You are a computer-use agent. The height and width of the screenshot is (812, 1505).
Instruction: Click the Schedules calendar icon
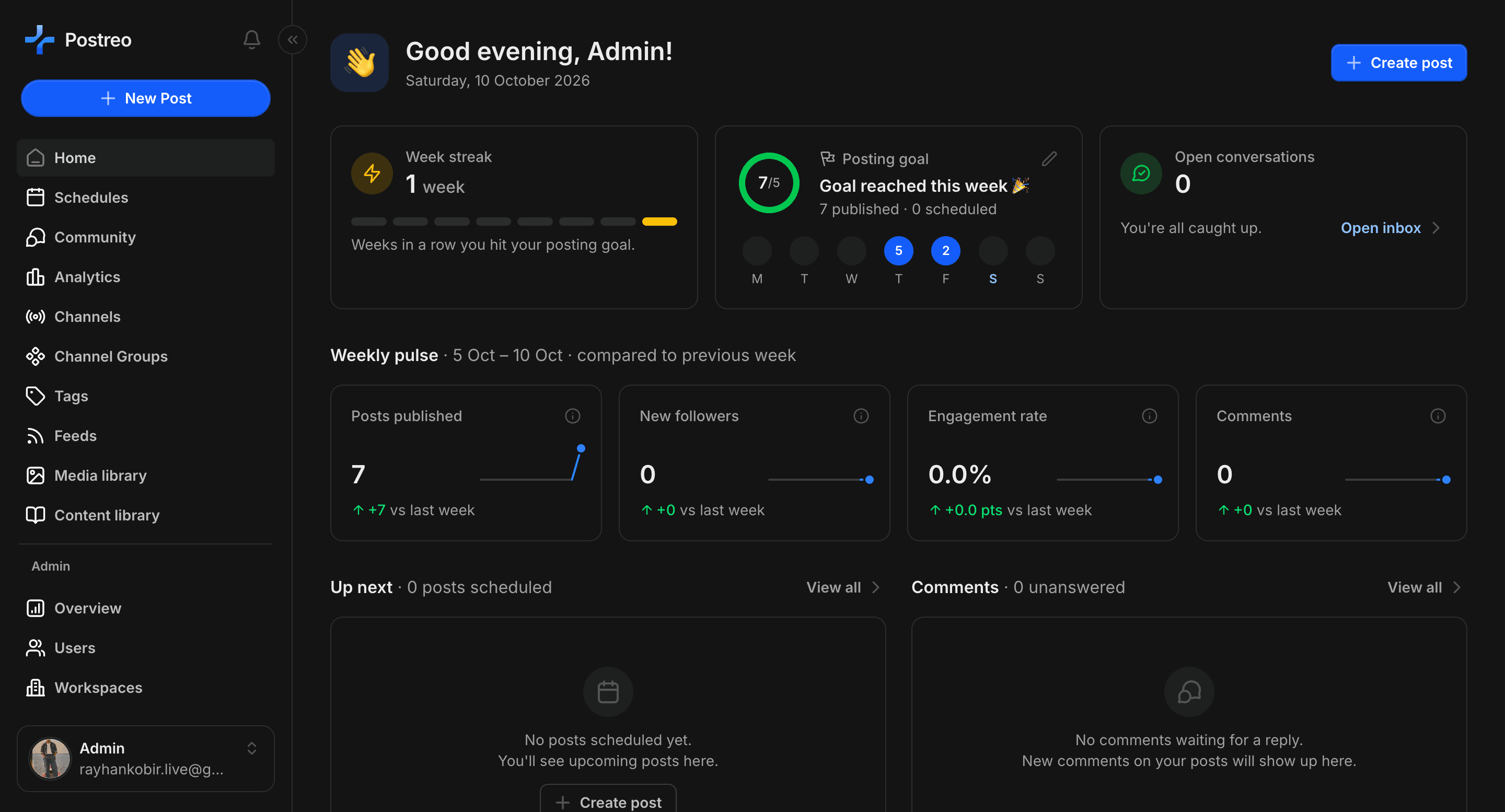point(36,198)
